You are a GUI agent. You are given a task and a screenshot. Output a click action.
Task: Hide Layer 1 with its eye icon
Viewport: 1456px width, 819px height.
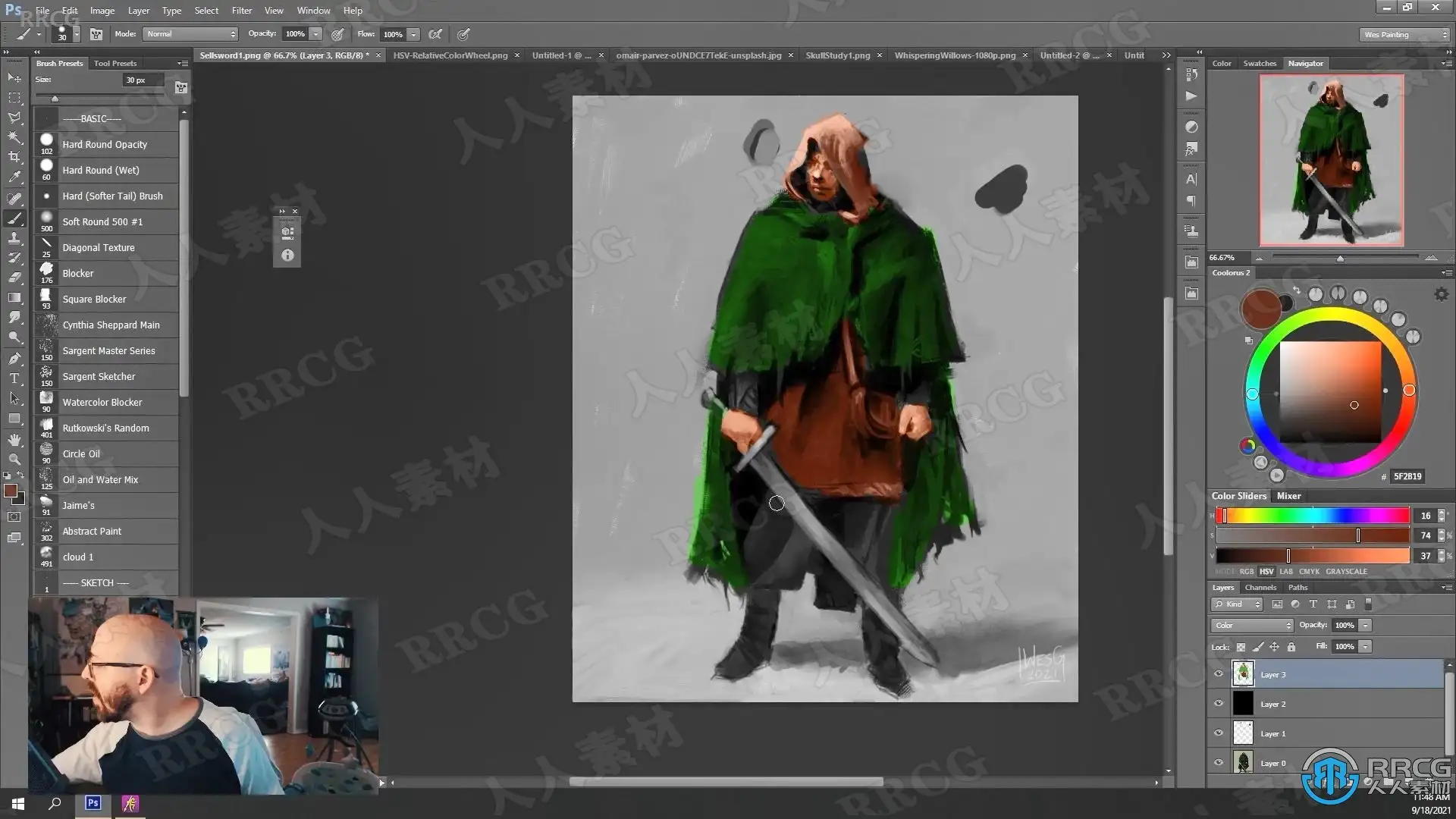pos(1219,733)
